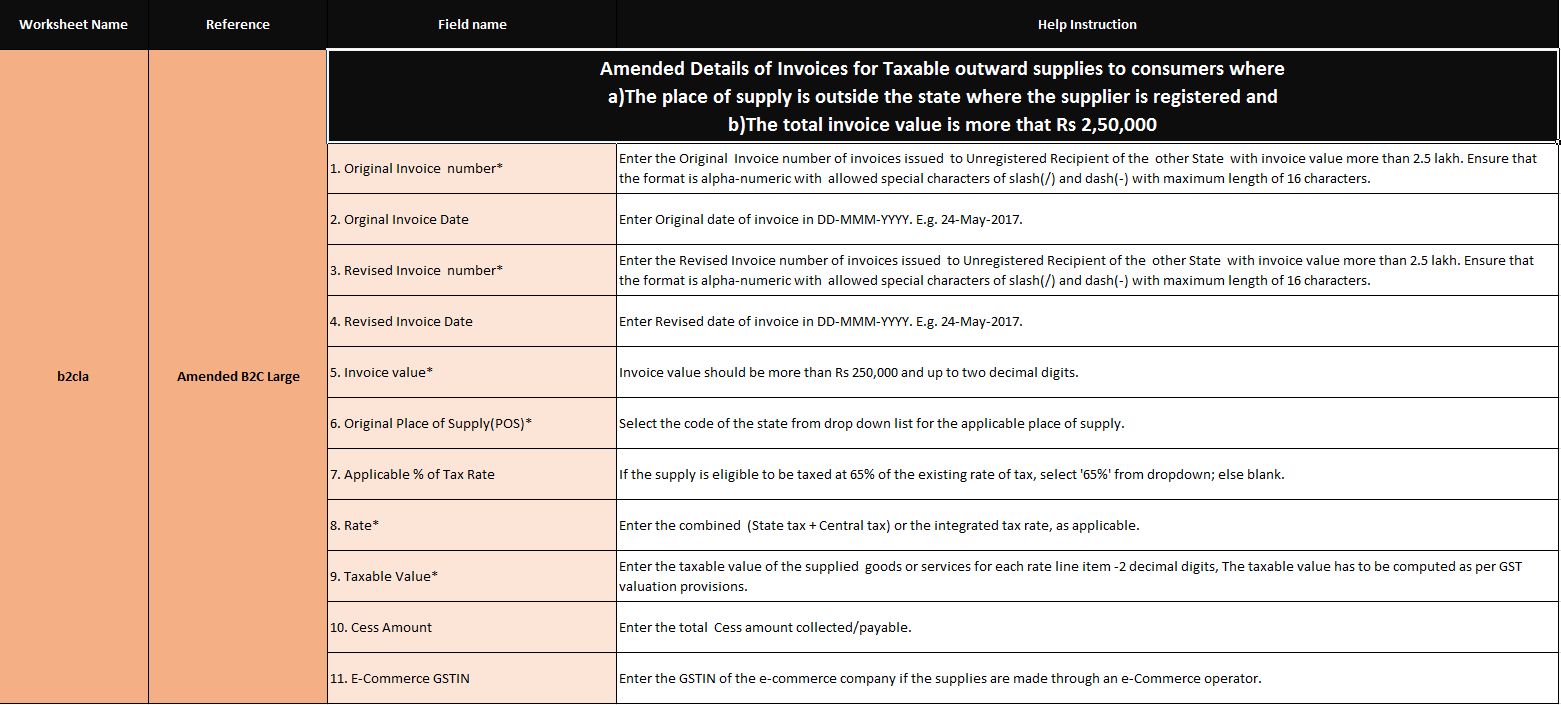Click the E-Commerce GSTIN field cell

pyautogui.click(x=472, y=678)
